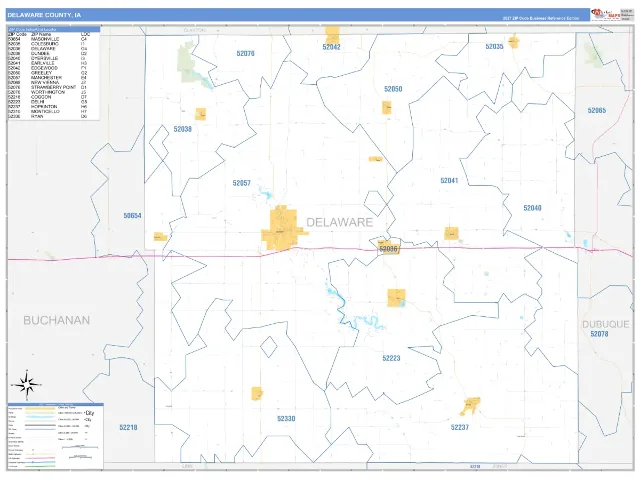
Task: Select ZIP label 52050 on map
Action: [393, 89]
